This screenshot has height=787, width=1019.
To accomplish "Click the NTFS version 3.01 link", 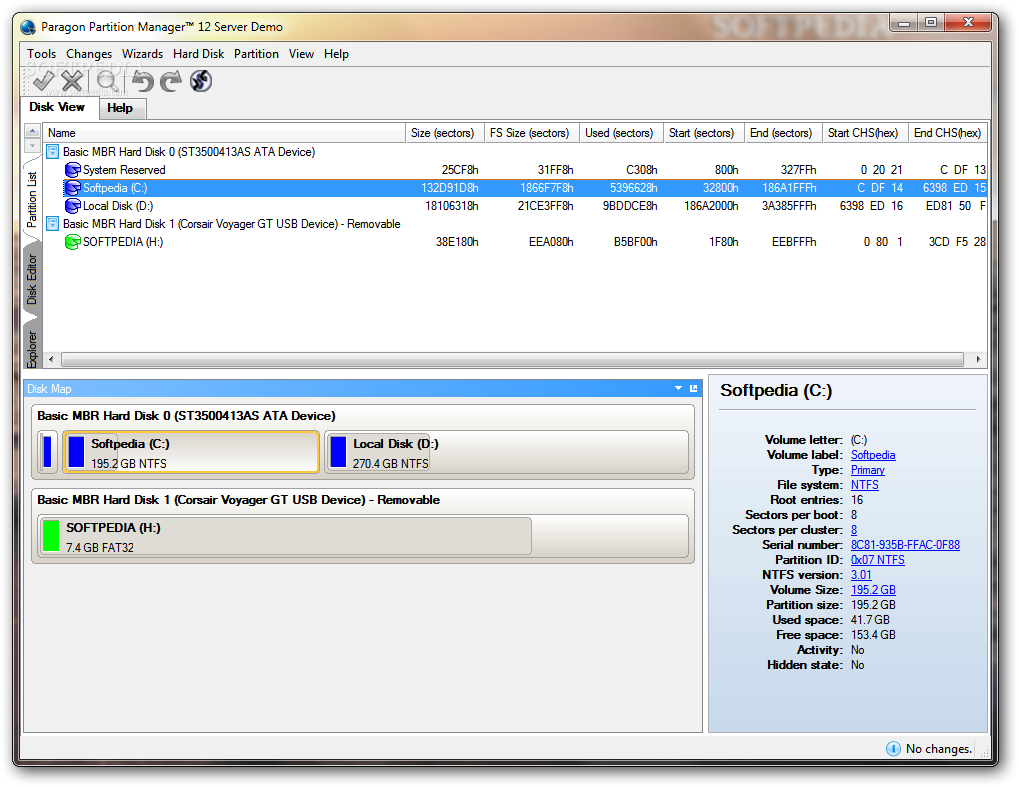I will (861, 574).
